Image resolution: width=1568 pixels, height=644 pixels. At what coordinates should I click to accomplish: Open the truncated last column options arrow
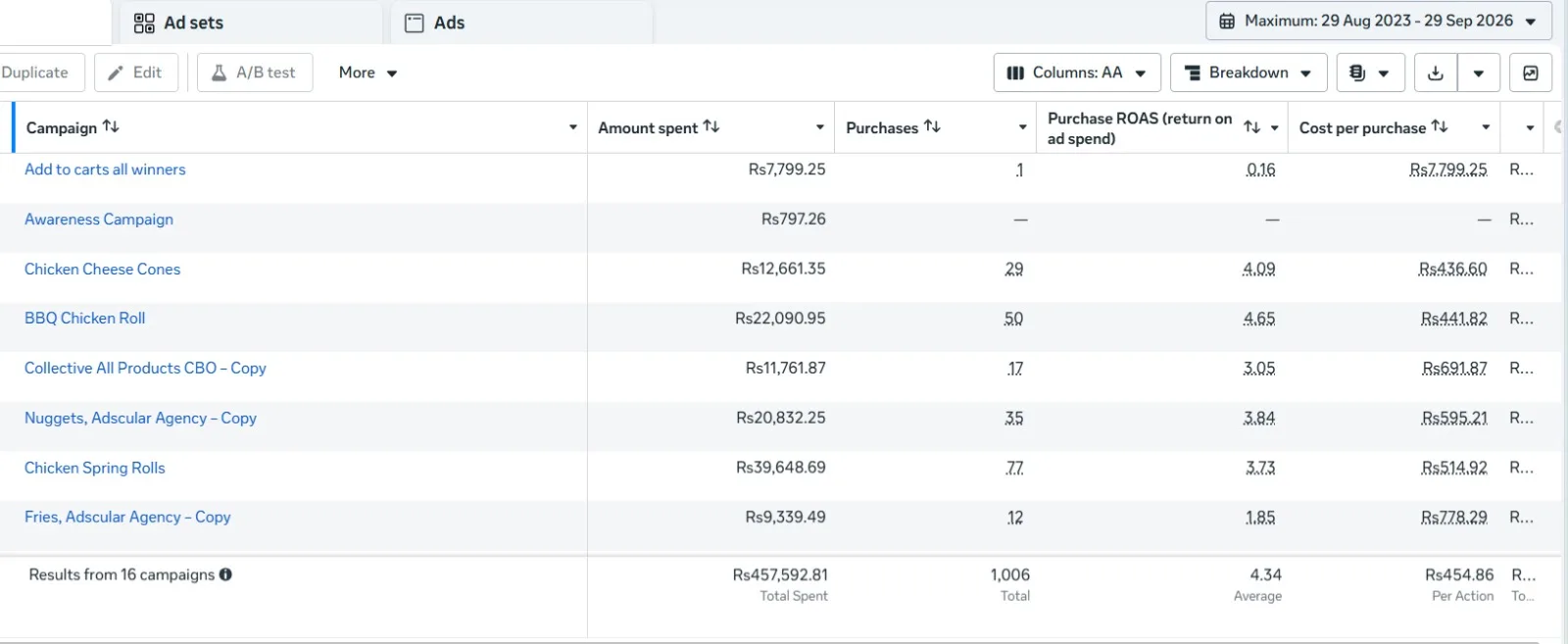point(1530,127)
